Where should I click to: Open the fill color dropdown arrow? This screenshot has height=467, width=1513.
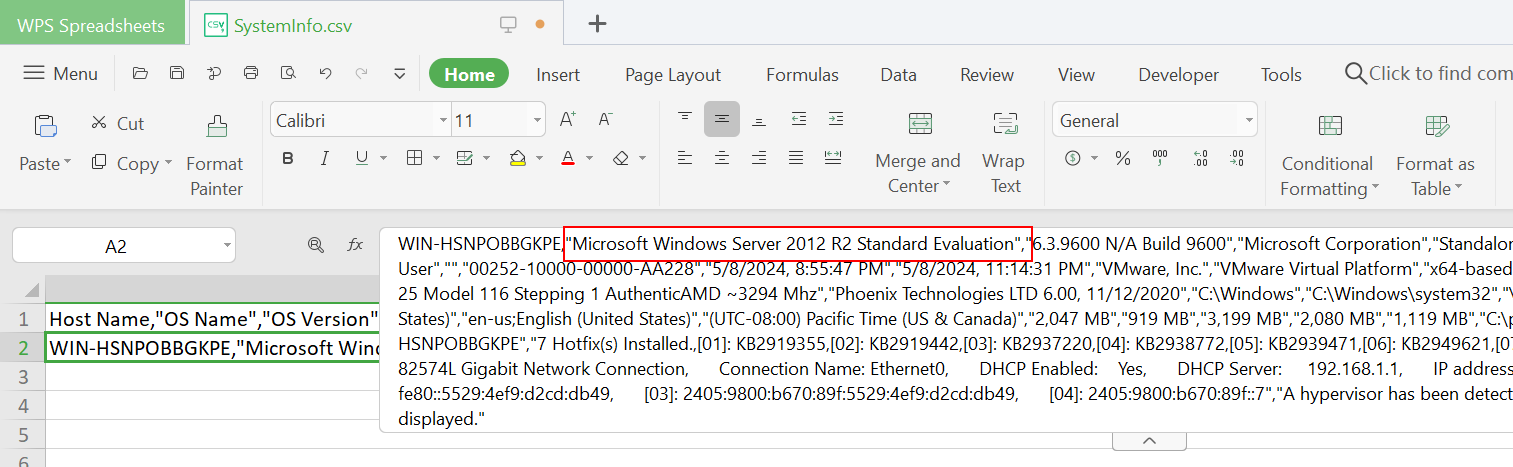(x=540, y=158)
